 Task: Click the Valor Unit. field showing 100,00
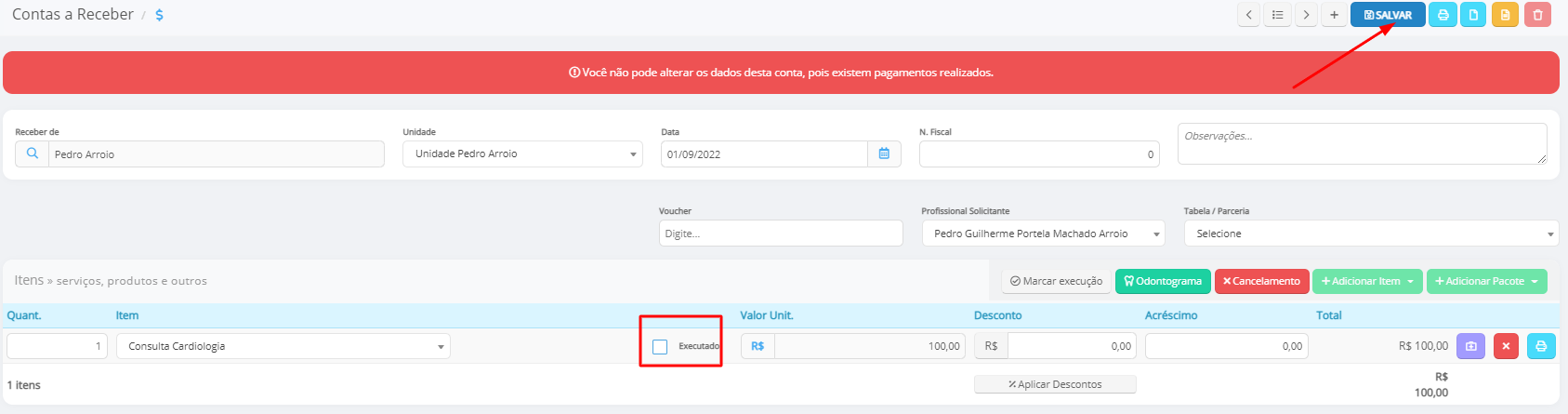[x=870, y=346]
